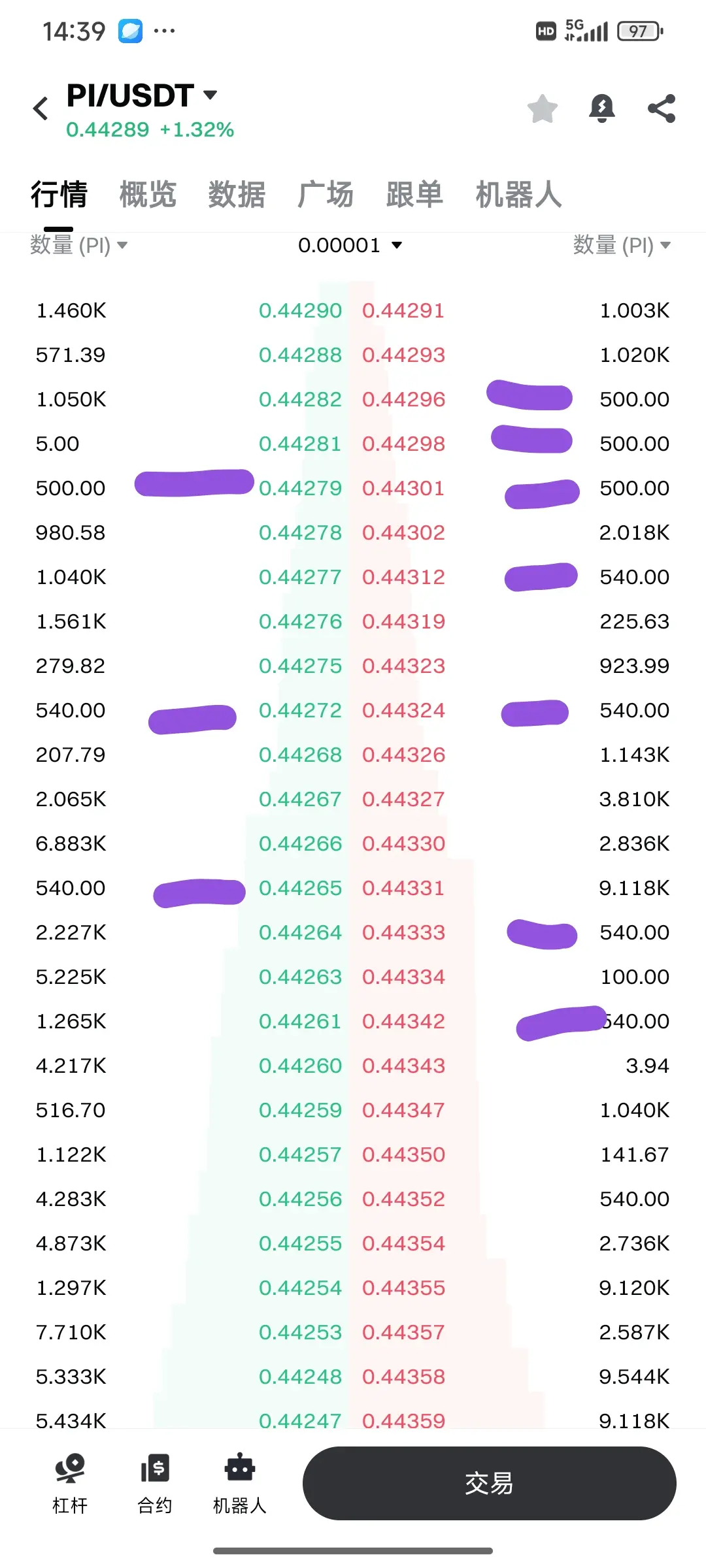This screenshot has height=1568, width=706.
Task: Add PI/USDT to favorites star
Action: pos(543,108)
